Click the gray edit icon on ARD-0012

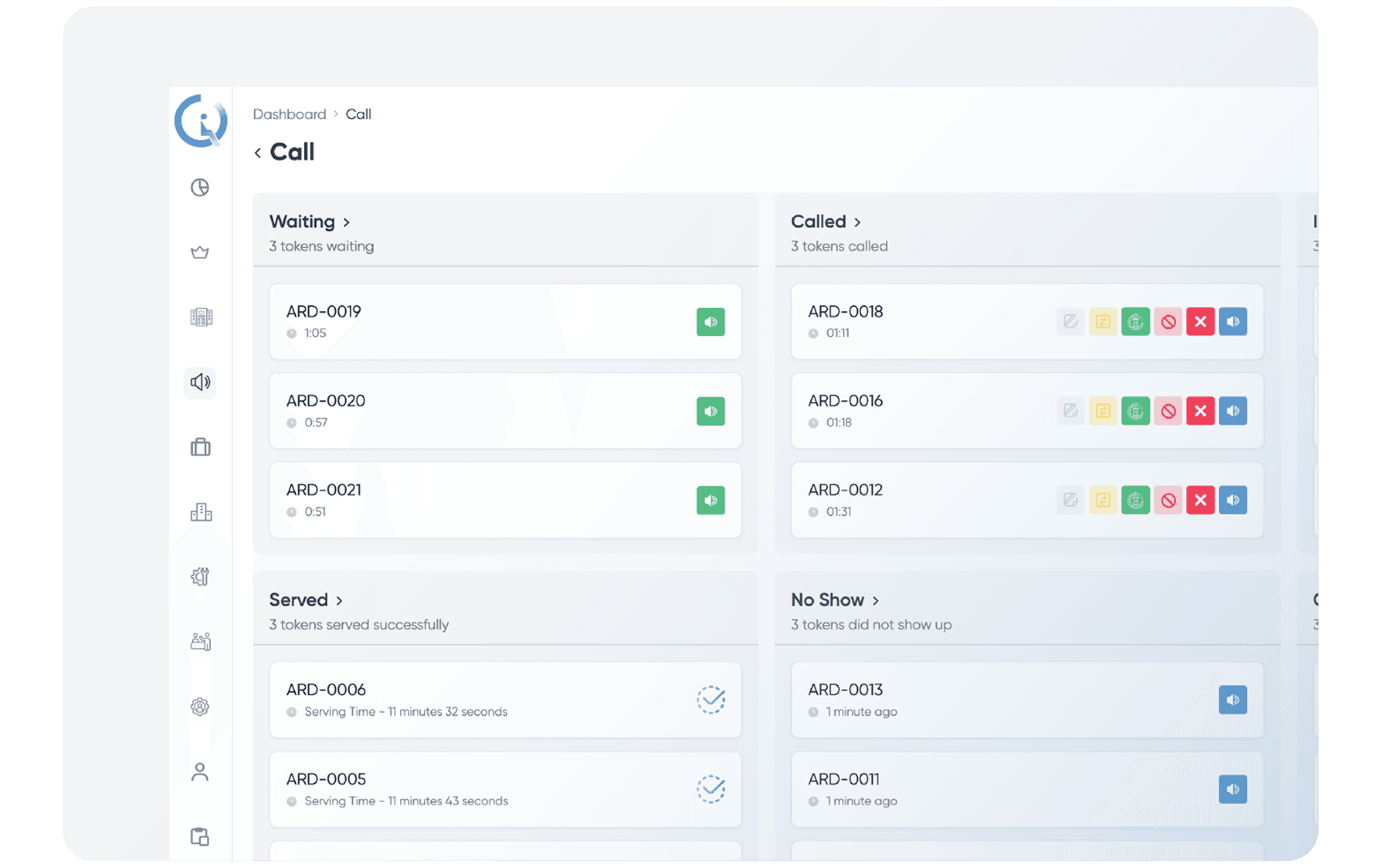[x=1070, y=501]
